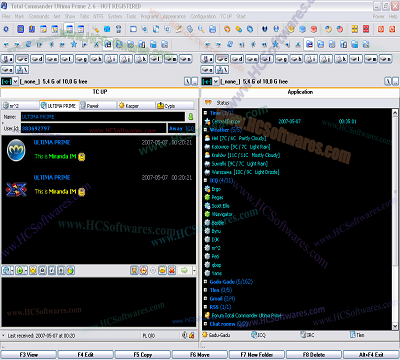Open the Files menu
This screenshot has height=360, width=400.
click(6, 16)
